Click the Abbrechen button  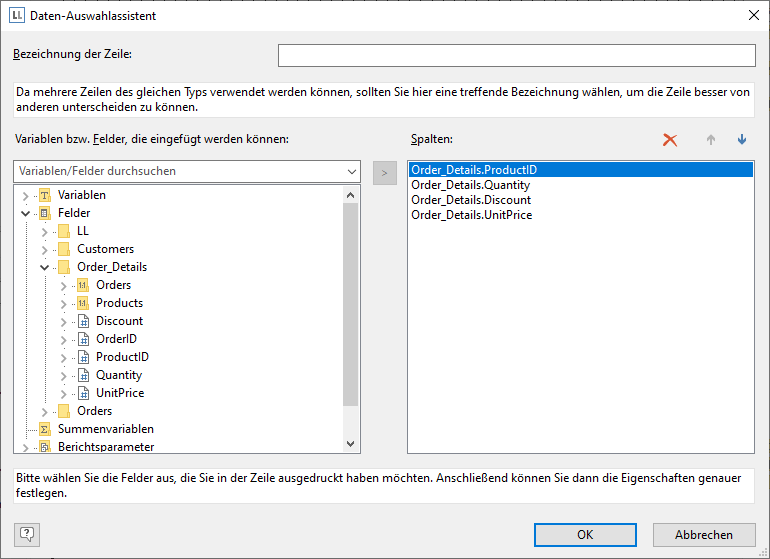click(704, 535)
